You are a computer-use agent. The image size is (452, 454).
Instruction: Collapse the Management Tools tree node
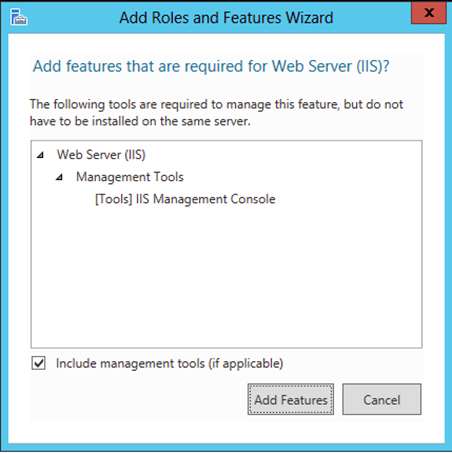(x=60, y=177)
